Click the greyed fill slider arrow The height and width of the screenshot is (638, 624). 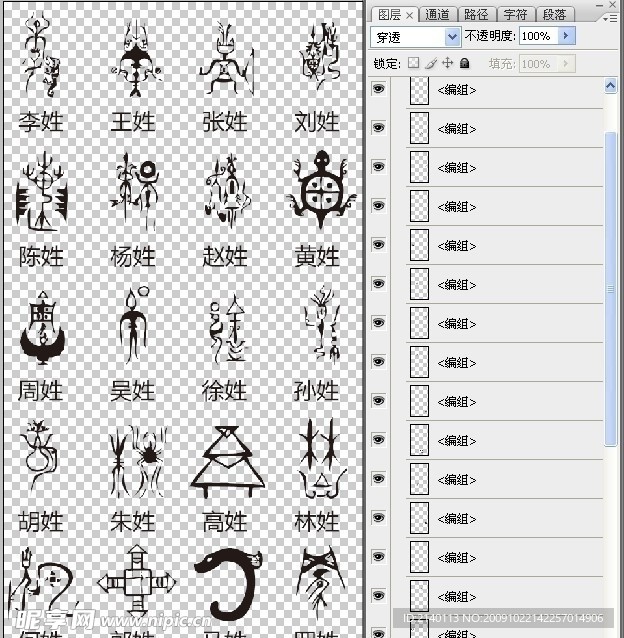pyautogui.click(x=566, y=63)
